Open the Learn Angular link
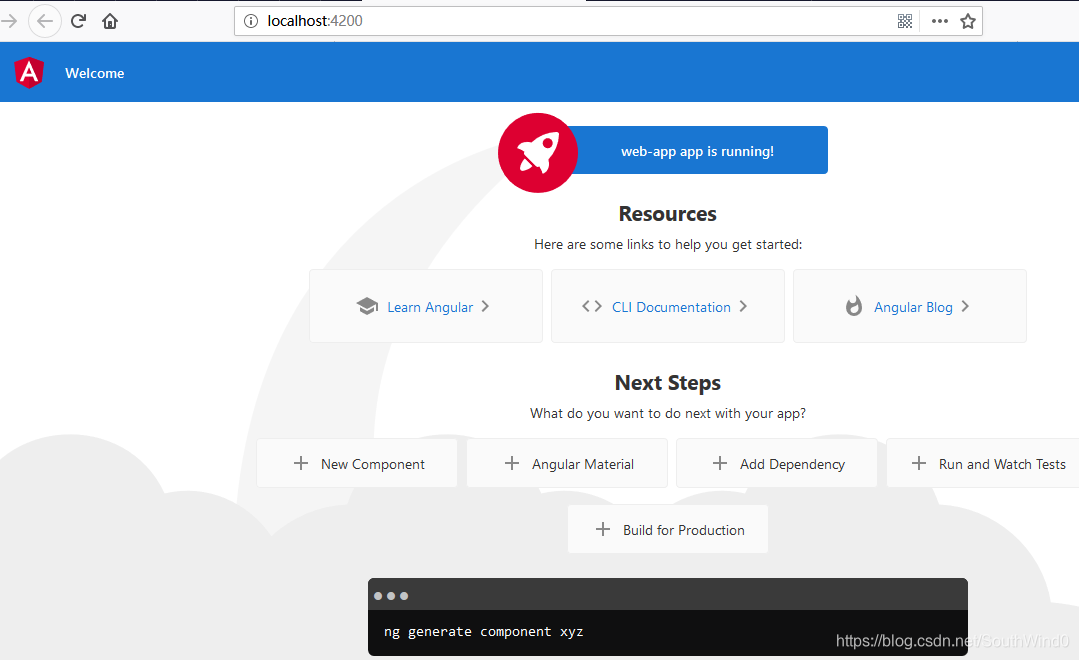 [430, 308]
